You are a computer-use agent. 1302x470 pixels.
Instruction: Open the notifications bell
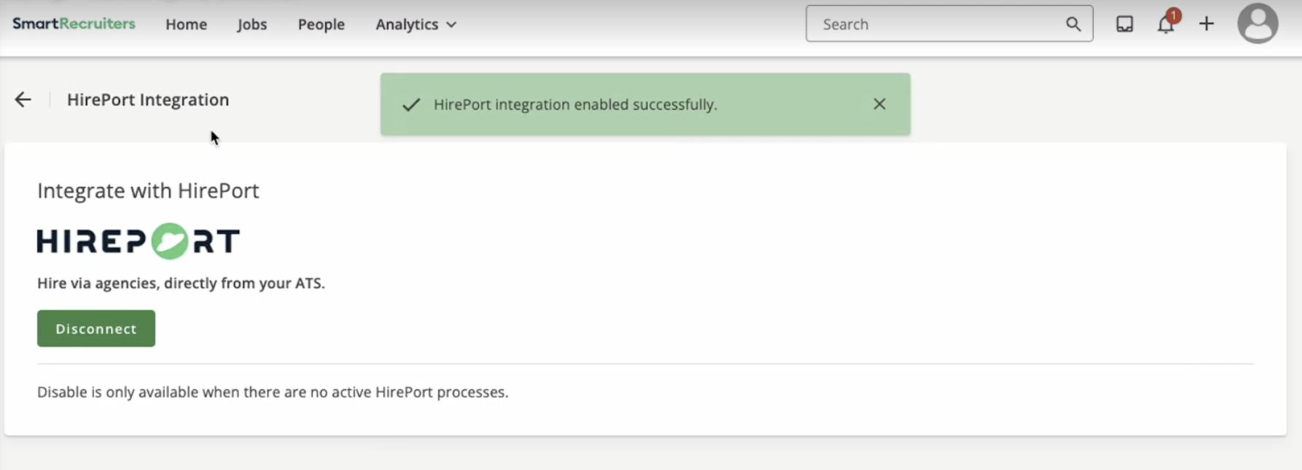1166,25
